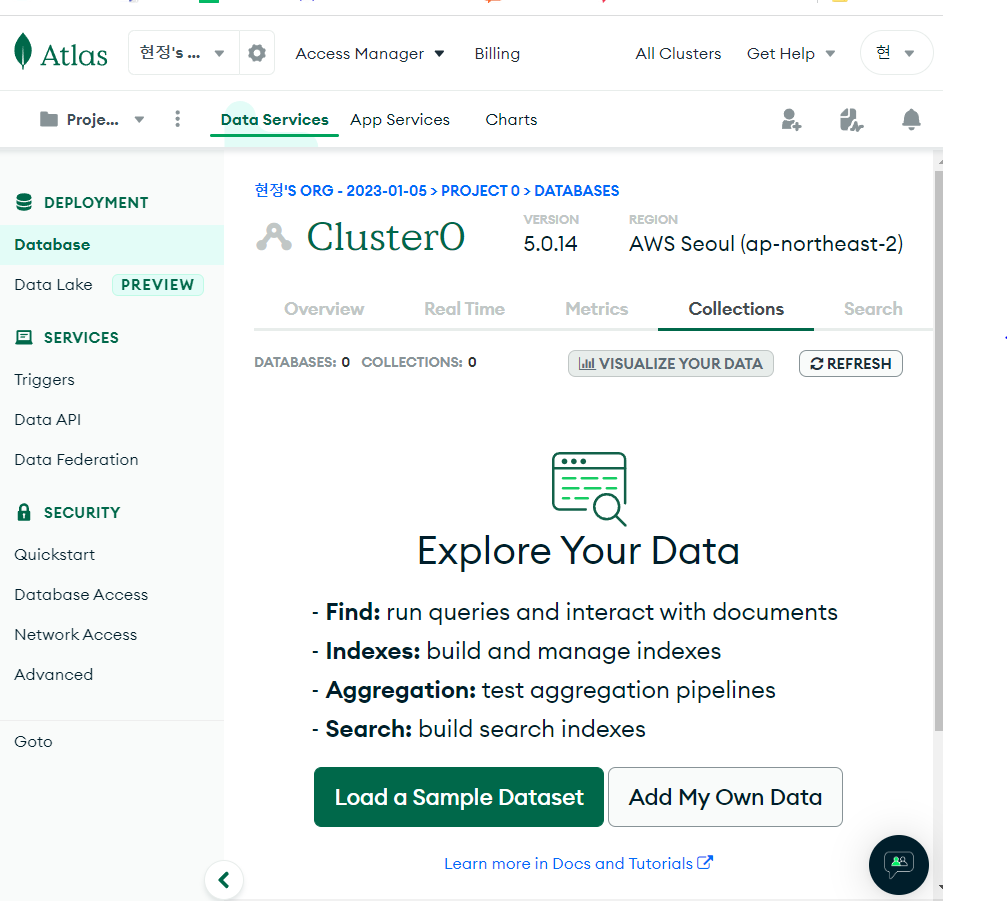This screenshot has width=1007, height=901.
Task: Open the organization selector dropdown
Action: click(x=184, y=53)
